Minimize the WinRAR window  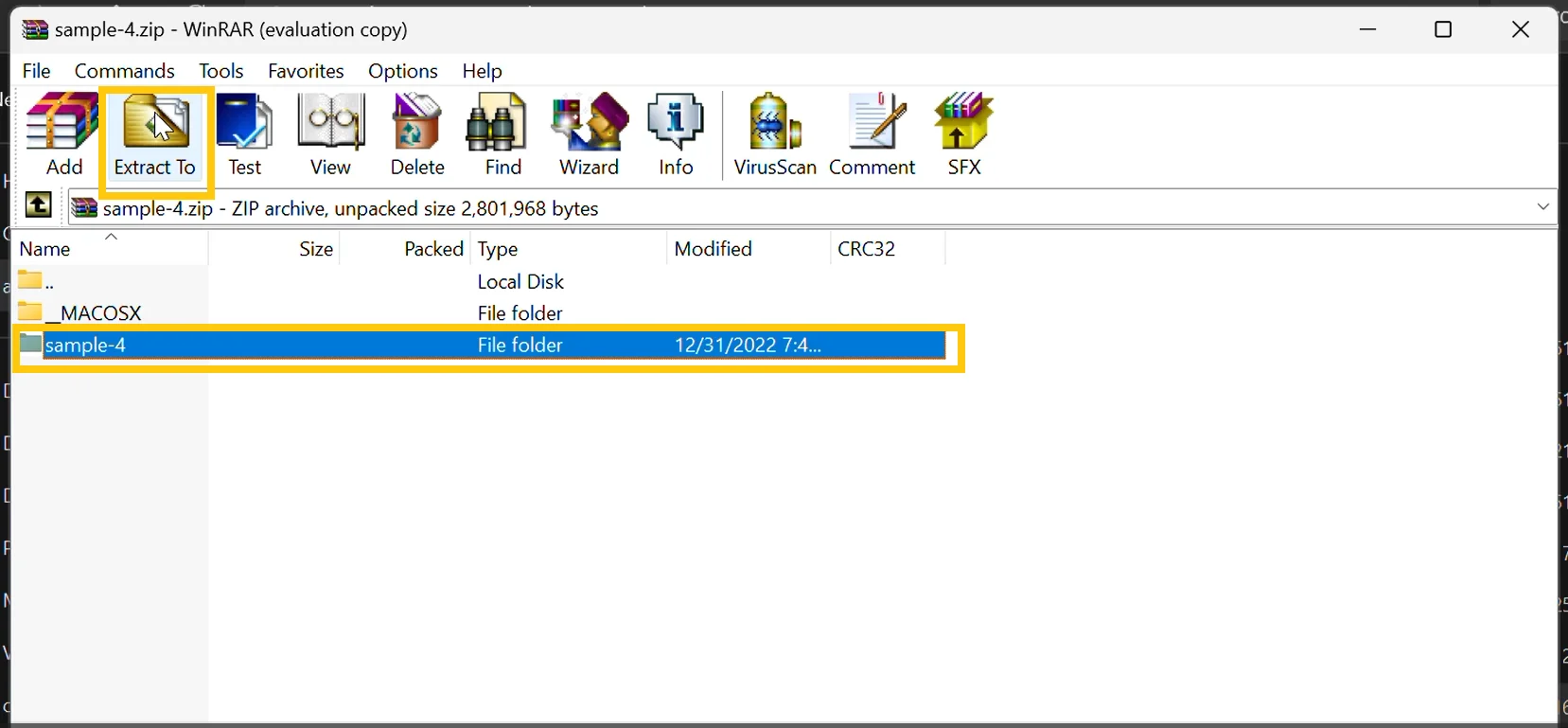click(x=1367, y=29)
